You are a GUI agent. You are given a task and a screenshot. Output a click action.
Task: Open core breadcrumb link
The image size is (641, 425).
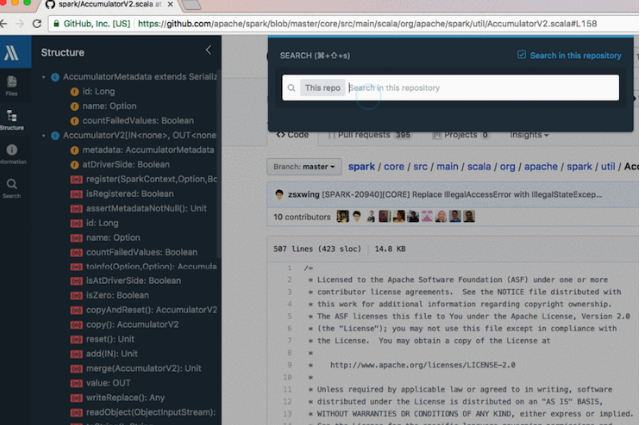[394, 167]
